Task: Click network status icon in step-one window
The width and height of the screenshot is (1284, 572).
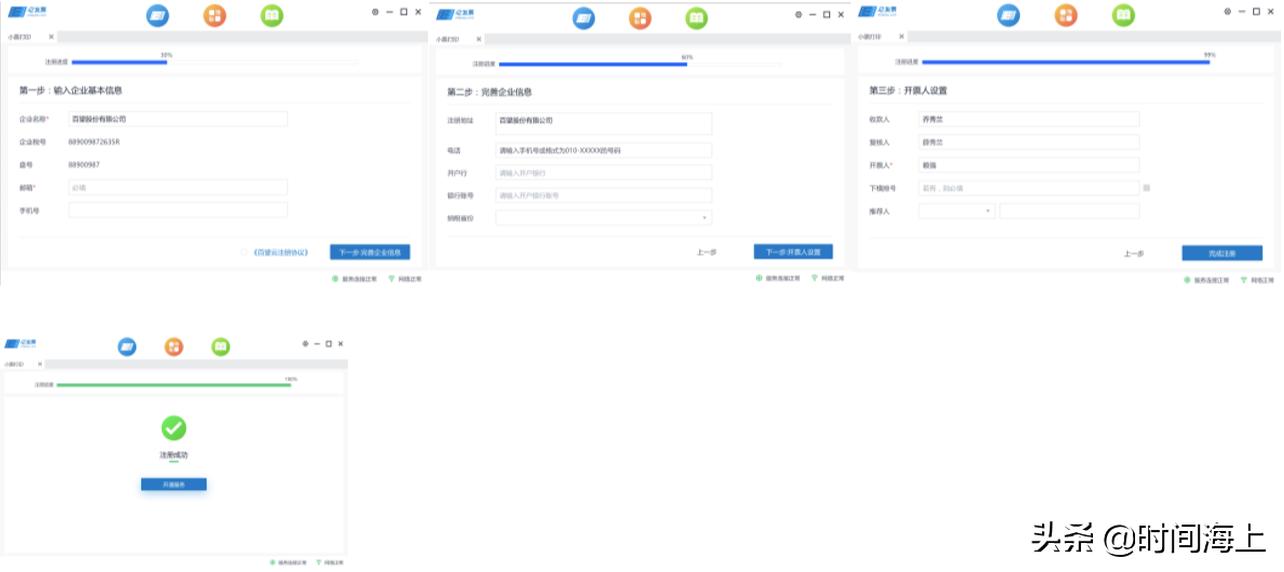Action: click(392, 279)
